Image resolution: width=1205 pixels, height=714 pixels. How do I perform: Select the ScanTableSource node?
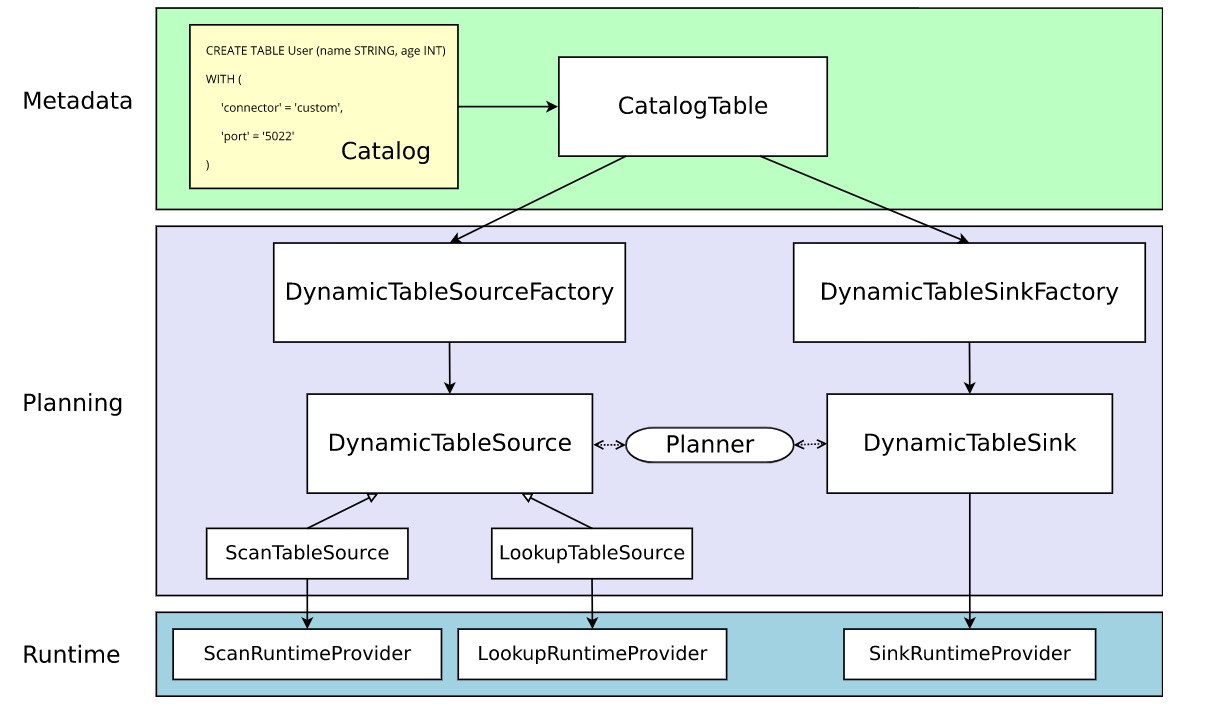pos(307,552)
